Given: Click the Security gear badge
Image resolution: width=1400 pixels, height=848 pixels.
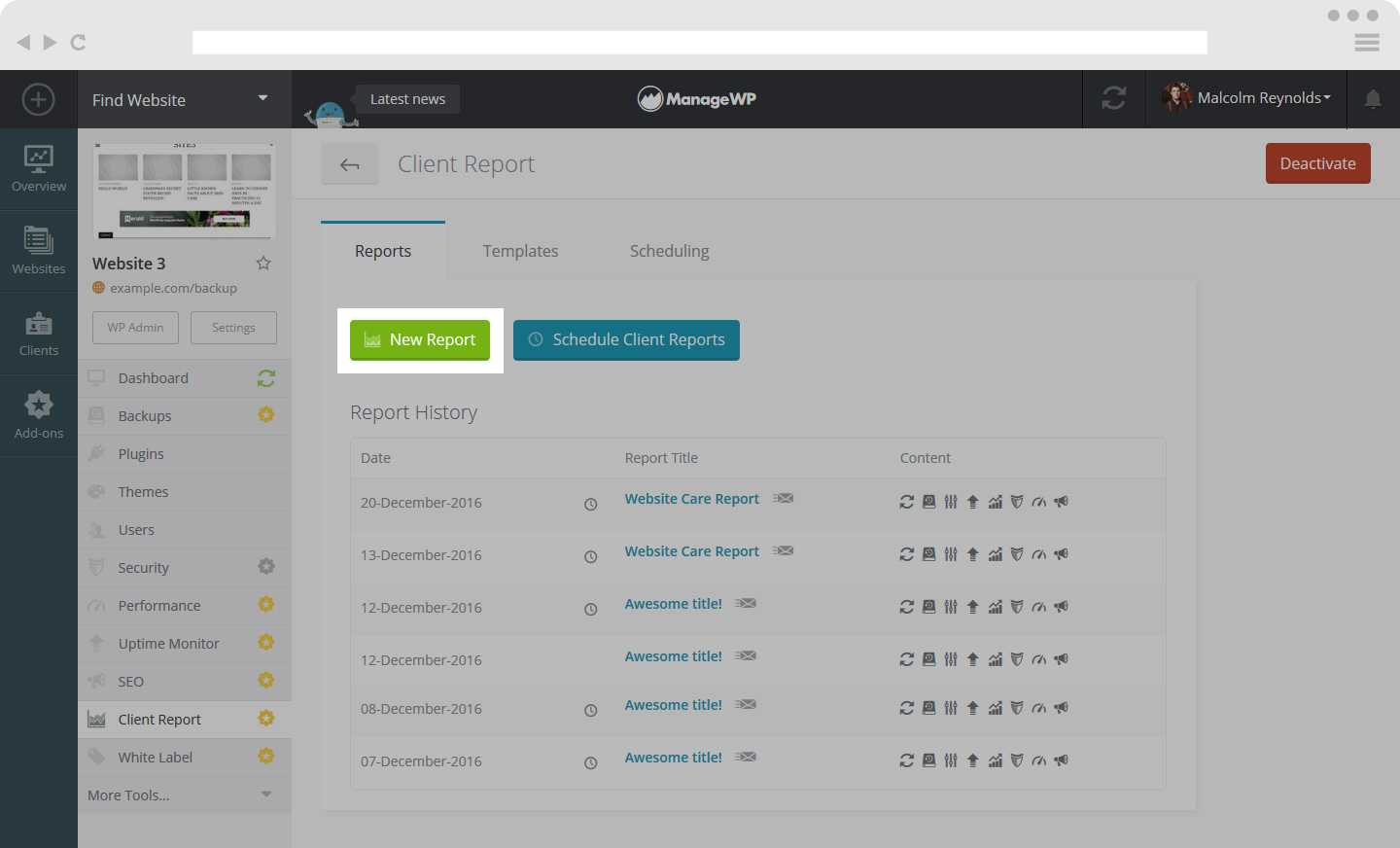Looking at the screenshot, I should (266, 567).
